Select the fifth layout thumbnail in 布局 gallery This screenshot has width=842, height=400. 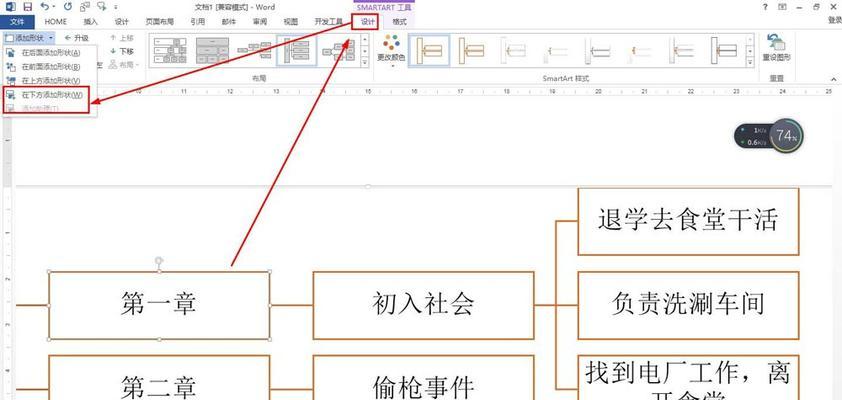pos(338,51)
